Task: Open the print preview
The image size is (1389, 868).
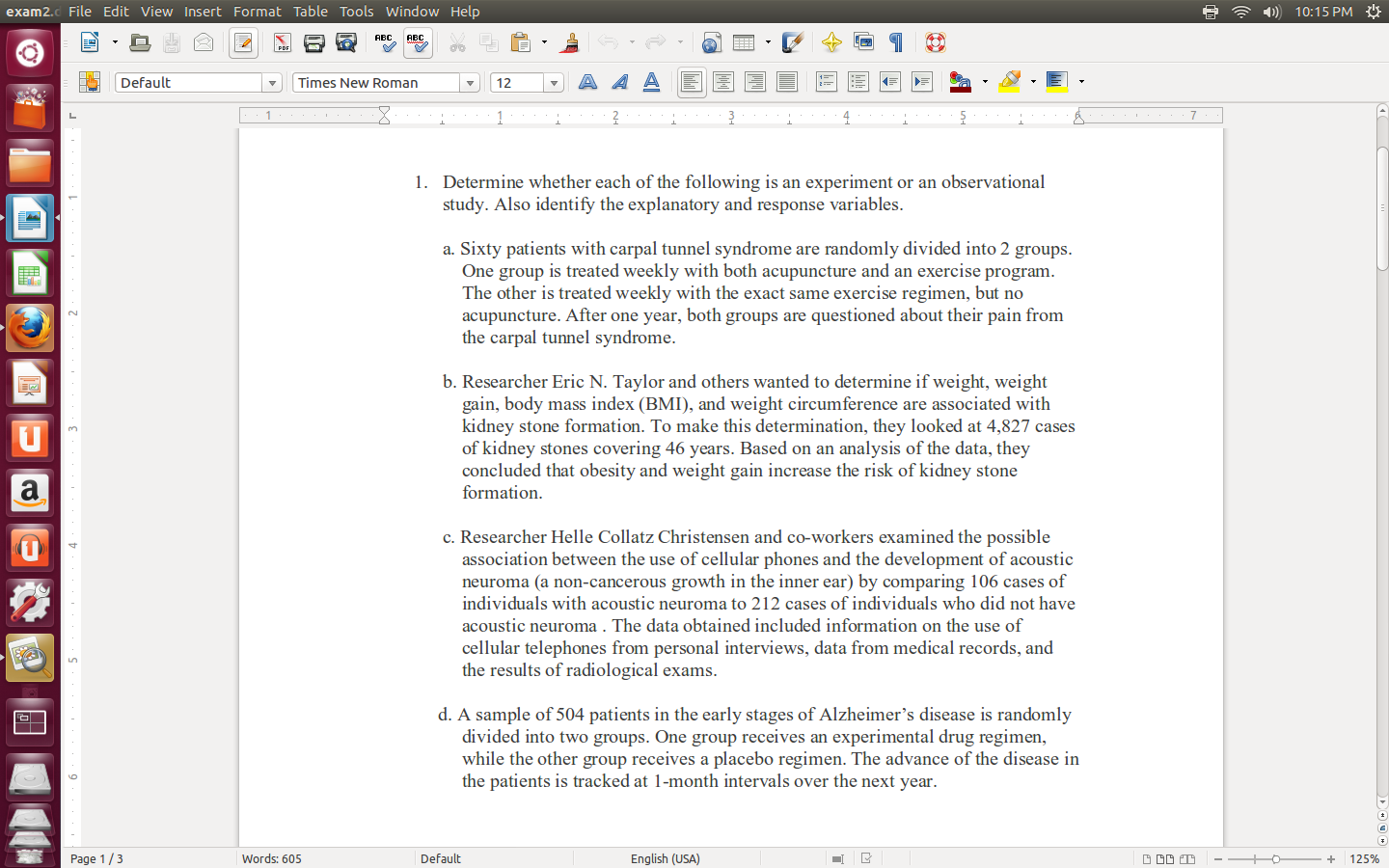Action: point(345,42)
